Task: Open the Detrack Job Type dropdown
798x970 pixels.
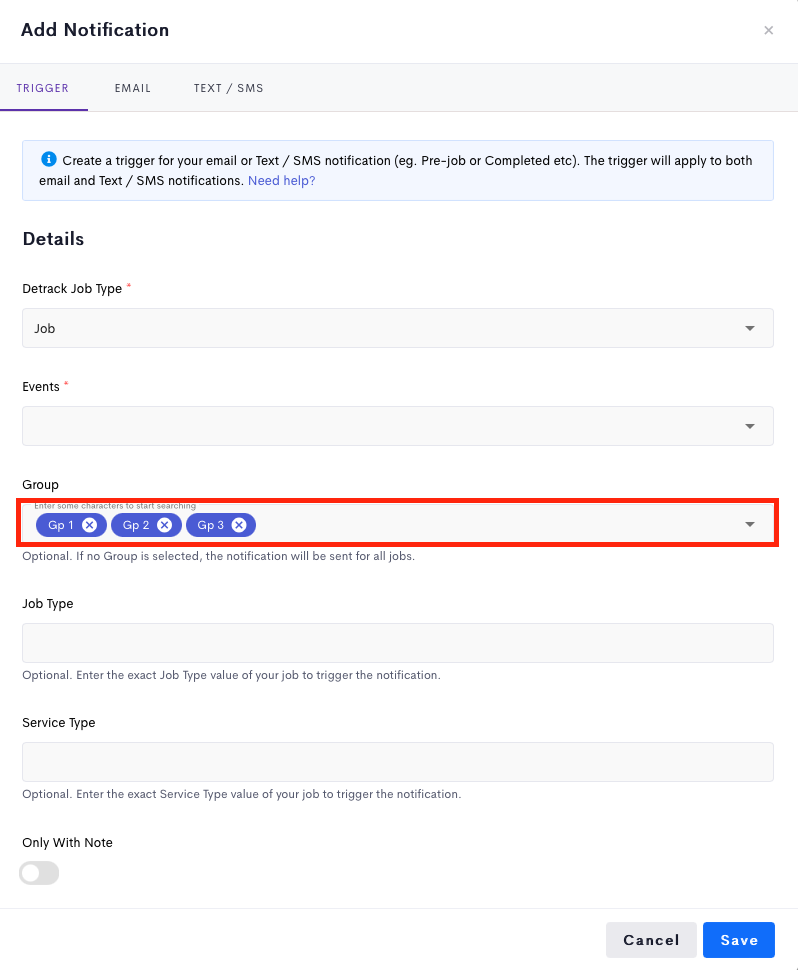Action: point(398,328)
